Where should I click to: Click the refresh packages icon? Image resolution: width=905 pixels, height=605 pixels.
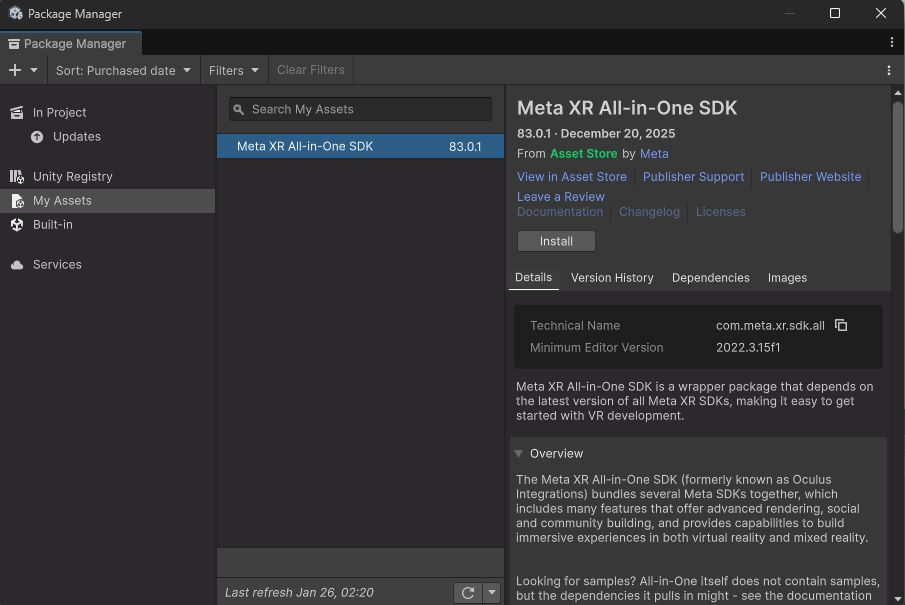tap(468, 591)
